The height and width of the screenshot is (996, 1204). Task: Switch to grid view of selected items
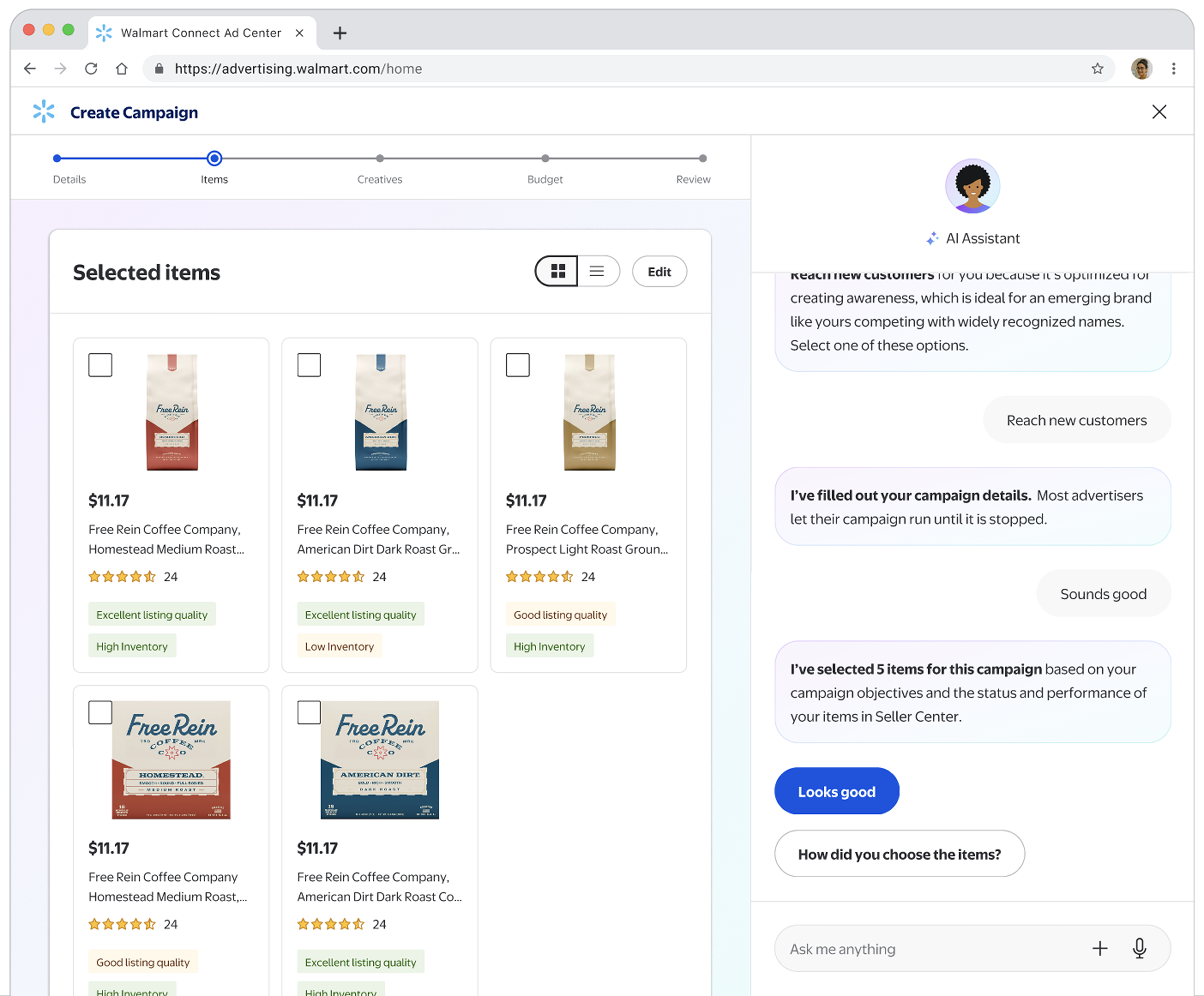(557, 271)
